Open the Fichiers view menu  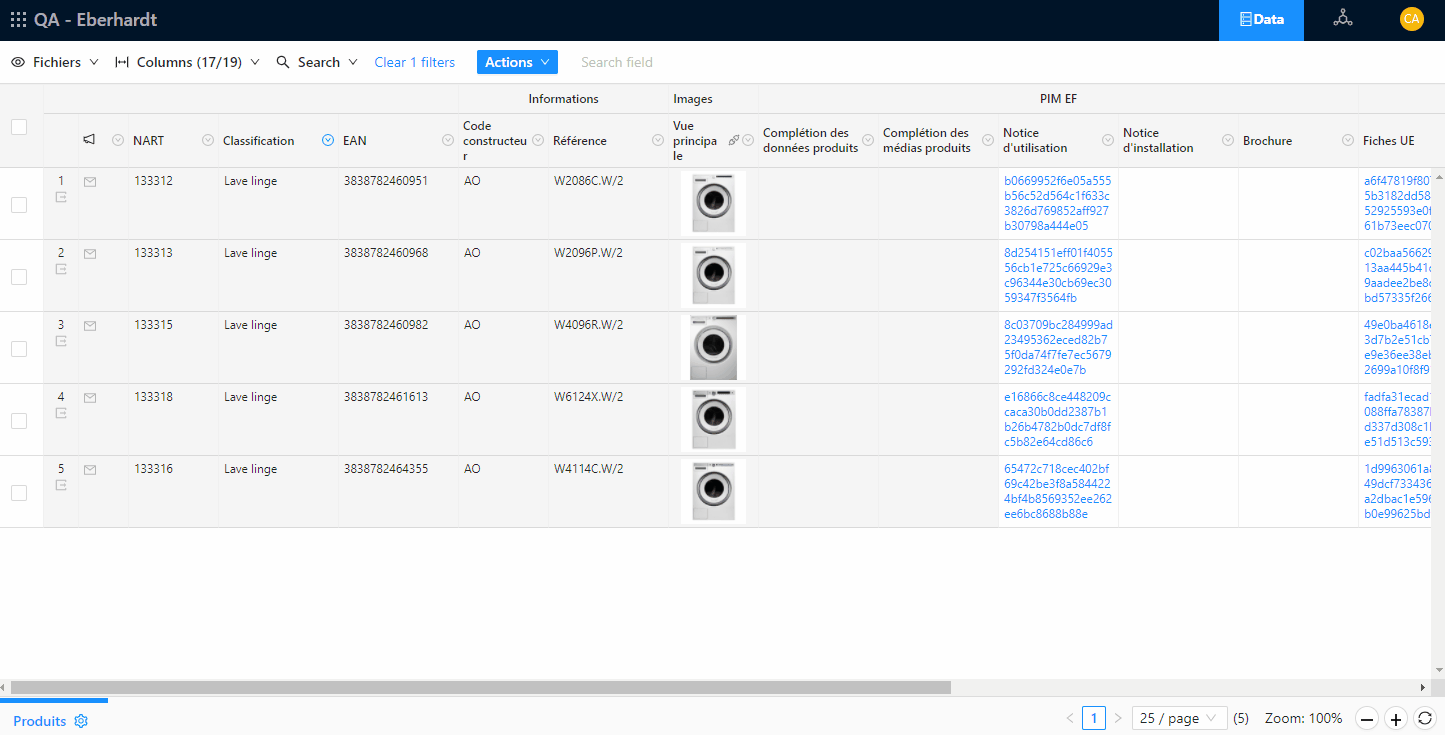coord(55,62)
